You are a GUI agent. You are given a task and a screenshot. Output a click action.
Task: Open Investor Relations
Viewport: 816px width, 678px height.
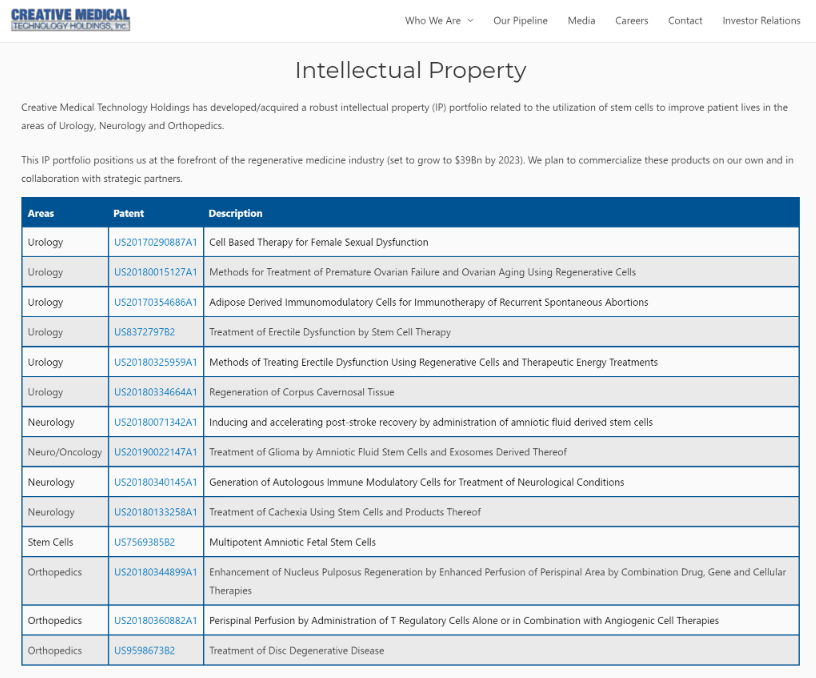tap(761, 20)
